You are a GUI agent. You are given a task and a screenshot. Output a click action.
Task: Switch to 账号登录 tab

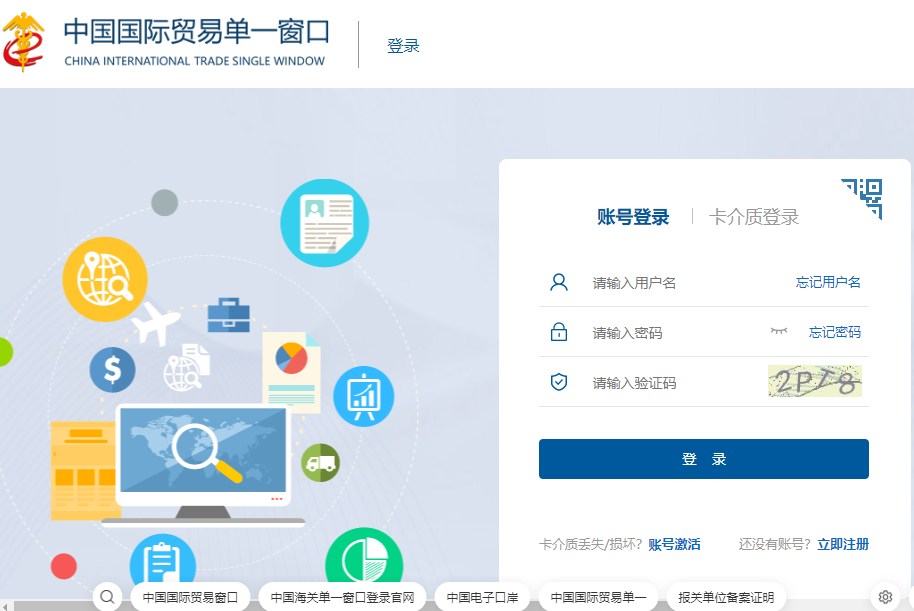coord(633,217)
